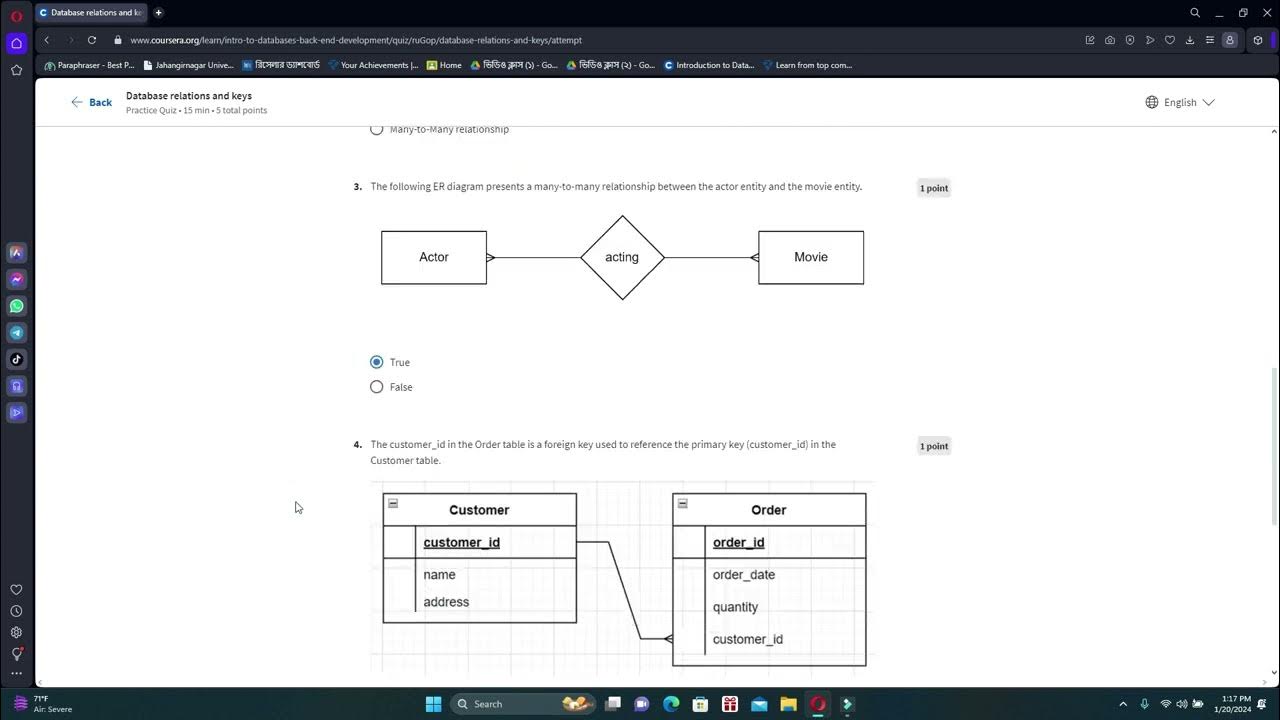Image resolution: width=1280 pixels, height=720 pixels.
Task: Click the order_id field in Order table
Action: (738, 542)
